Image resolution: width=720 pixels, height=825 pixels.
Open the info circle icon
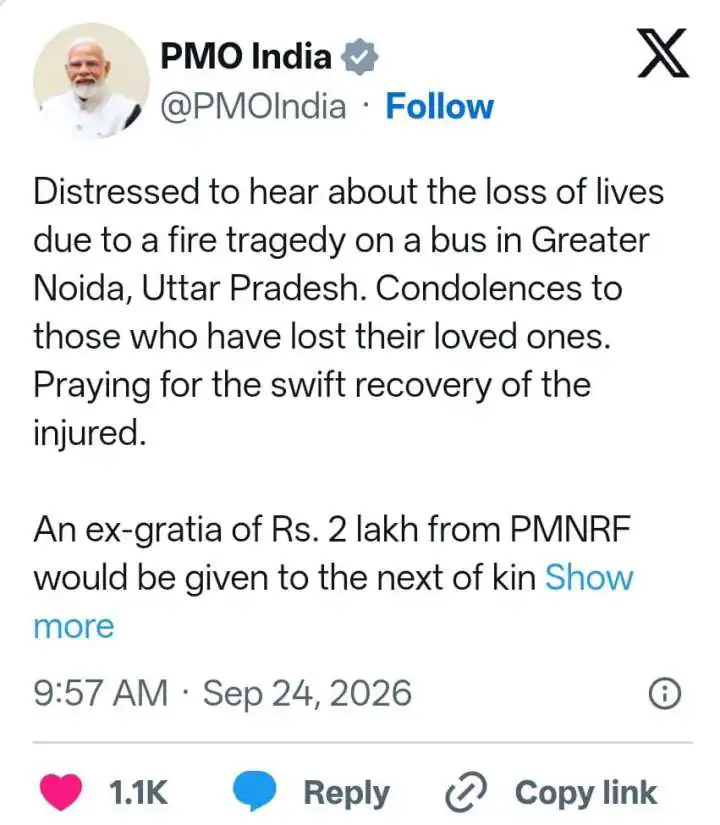point(665,694)
